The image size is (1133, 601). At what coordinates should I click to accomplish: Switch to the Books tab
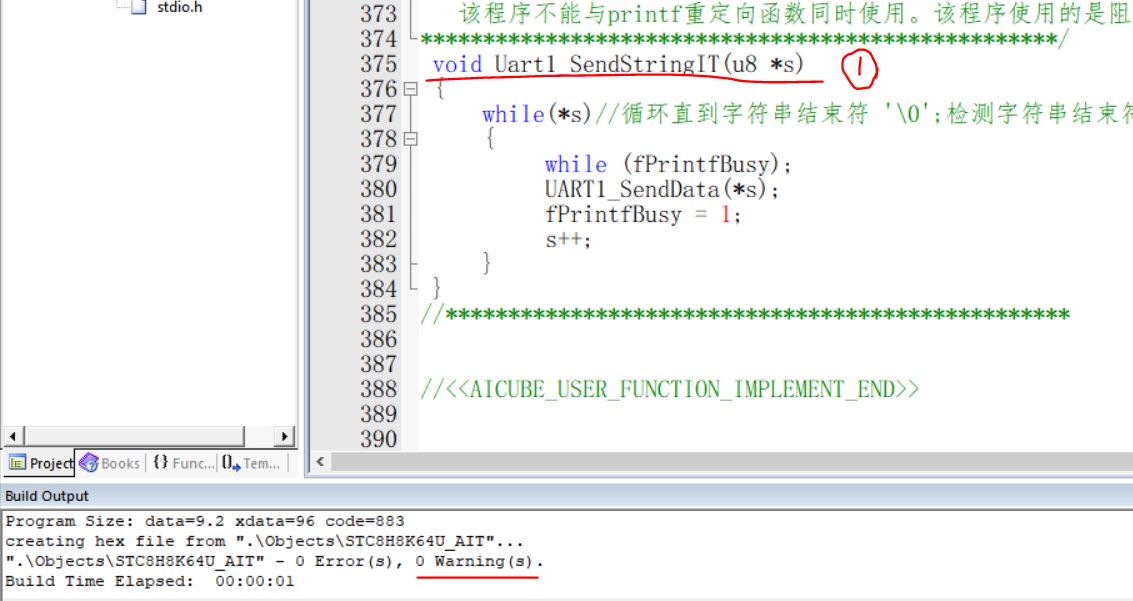click(x=110, y=463)
